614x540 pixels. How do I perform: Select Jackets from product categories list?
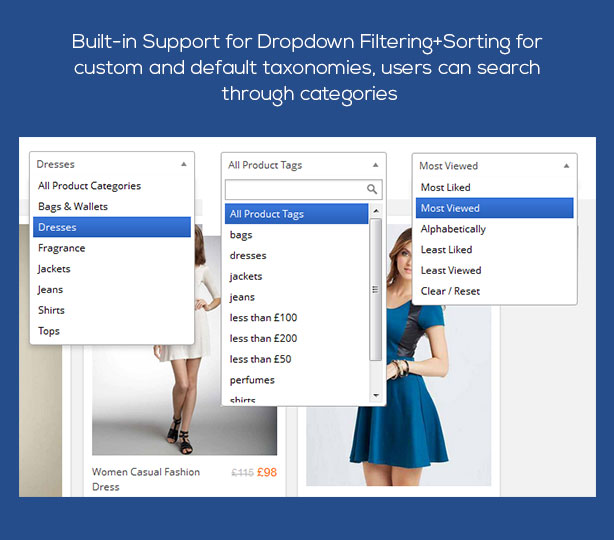54,269
